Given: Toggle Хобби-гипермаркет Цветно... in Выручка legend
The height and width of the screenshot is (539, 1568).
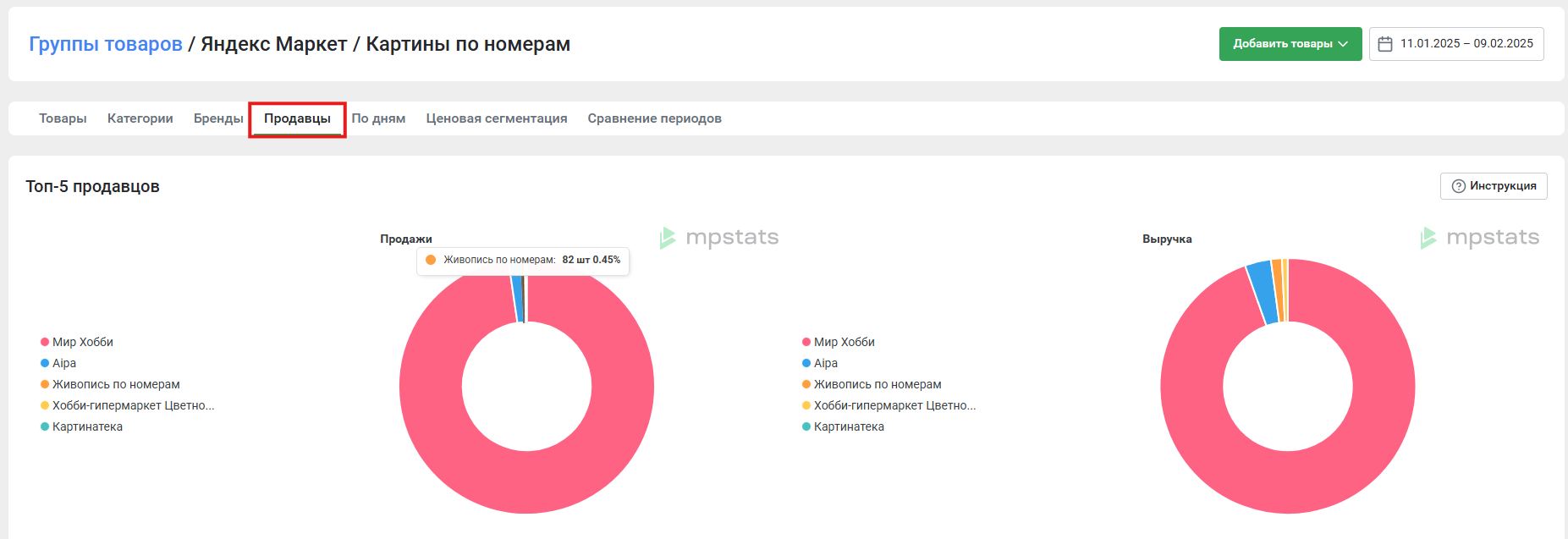Looking at the screenshot, I should pos(889,405).
